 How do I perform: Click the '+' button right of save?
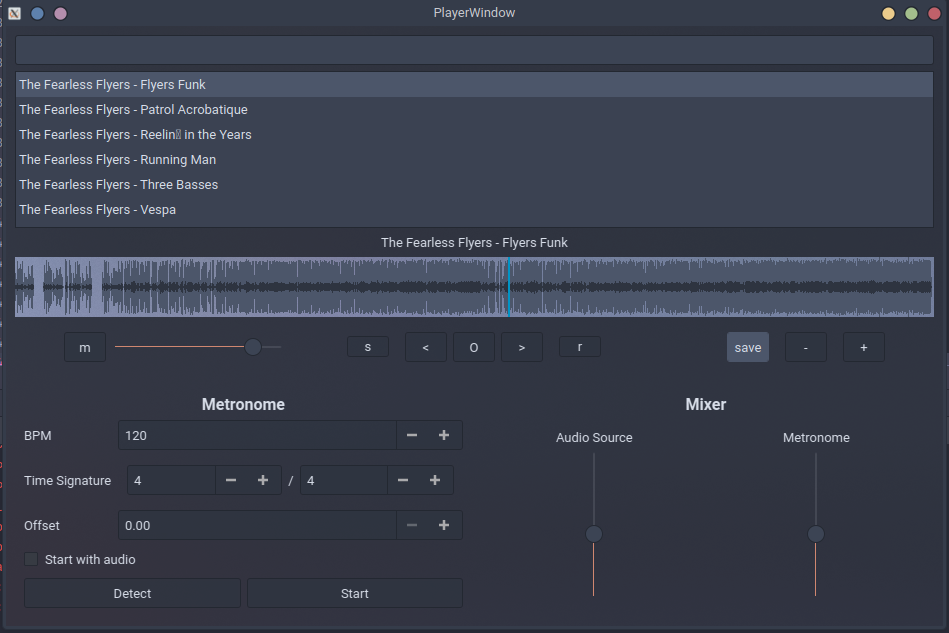tap(864, 347)
